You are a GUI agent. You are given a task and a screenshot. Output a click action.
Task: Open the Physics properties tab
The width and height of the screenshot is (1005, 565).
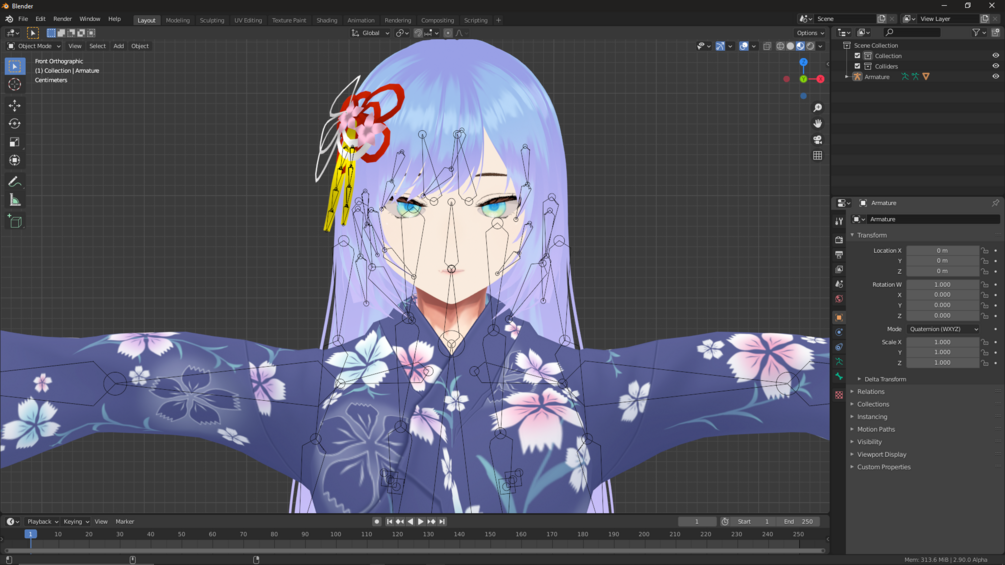pos(839,332)
